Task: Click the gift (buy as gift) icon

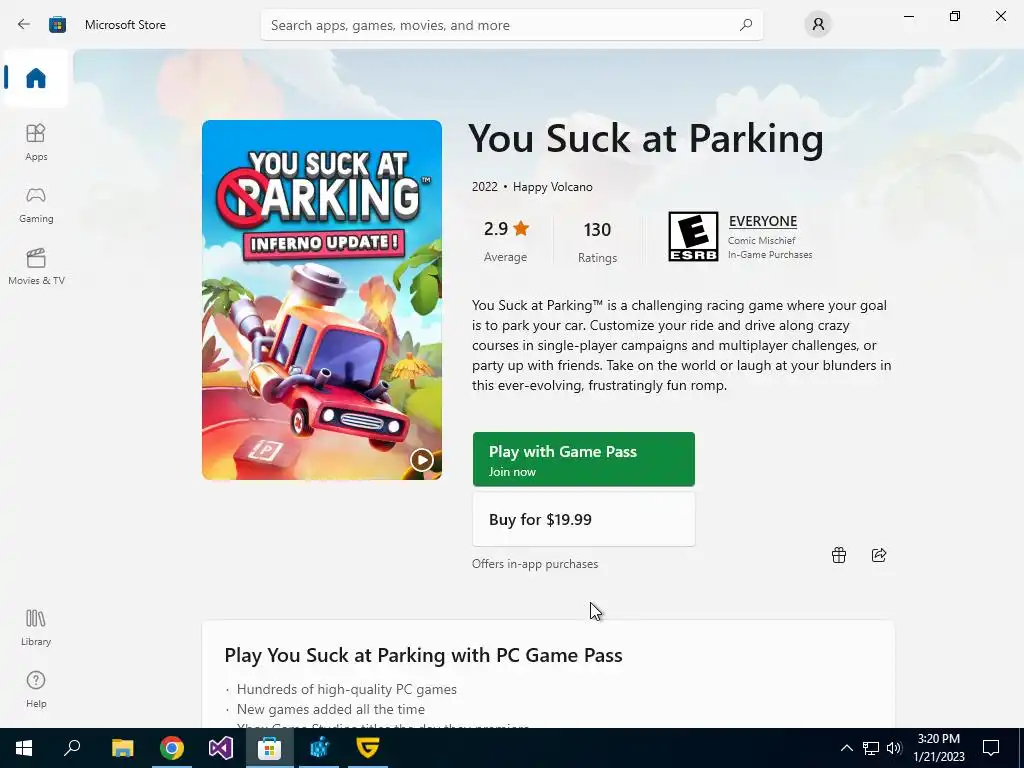Action: click(x=839, y=555)
